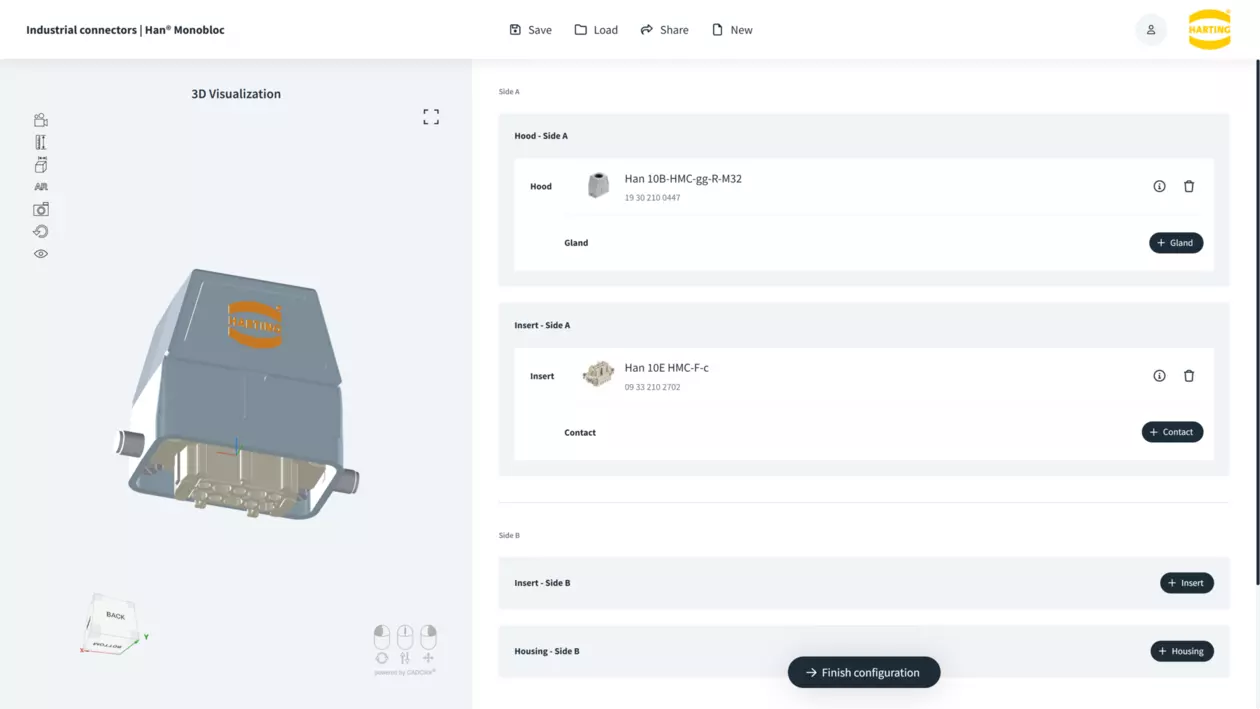Click part number 09 33 210 2702
The height and width of the screenshot is (709, 1260).
652,387
